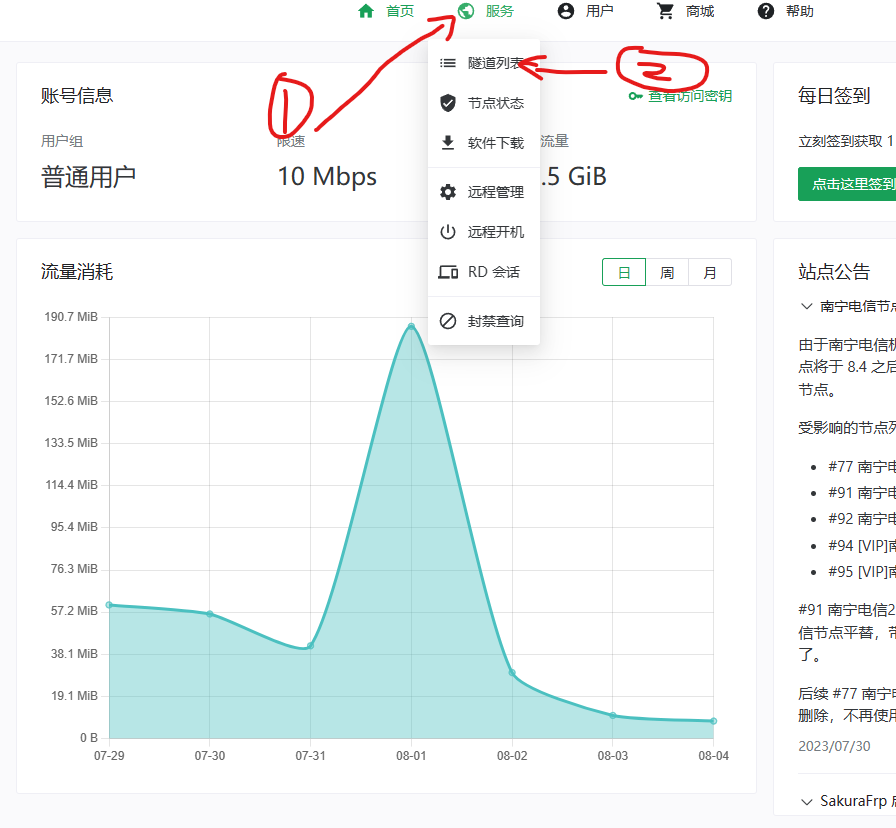The height and width of the screenshot is (828, 896).
Task: Click the user account icon
Action: [566, 11]
